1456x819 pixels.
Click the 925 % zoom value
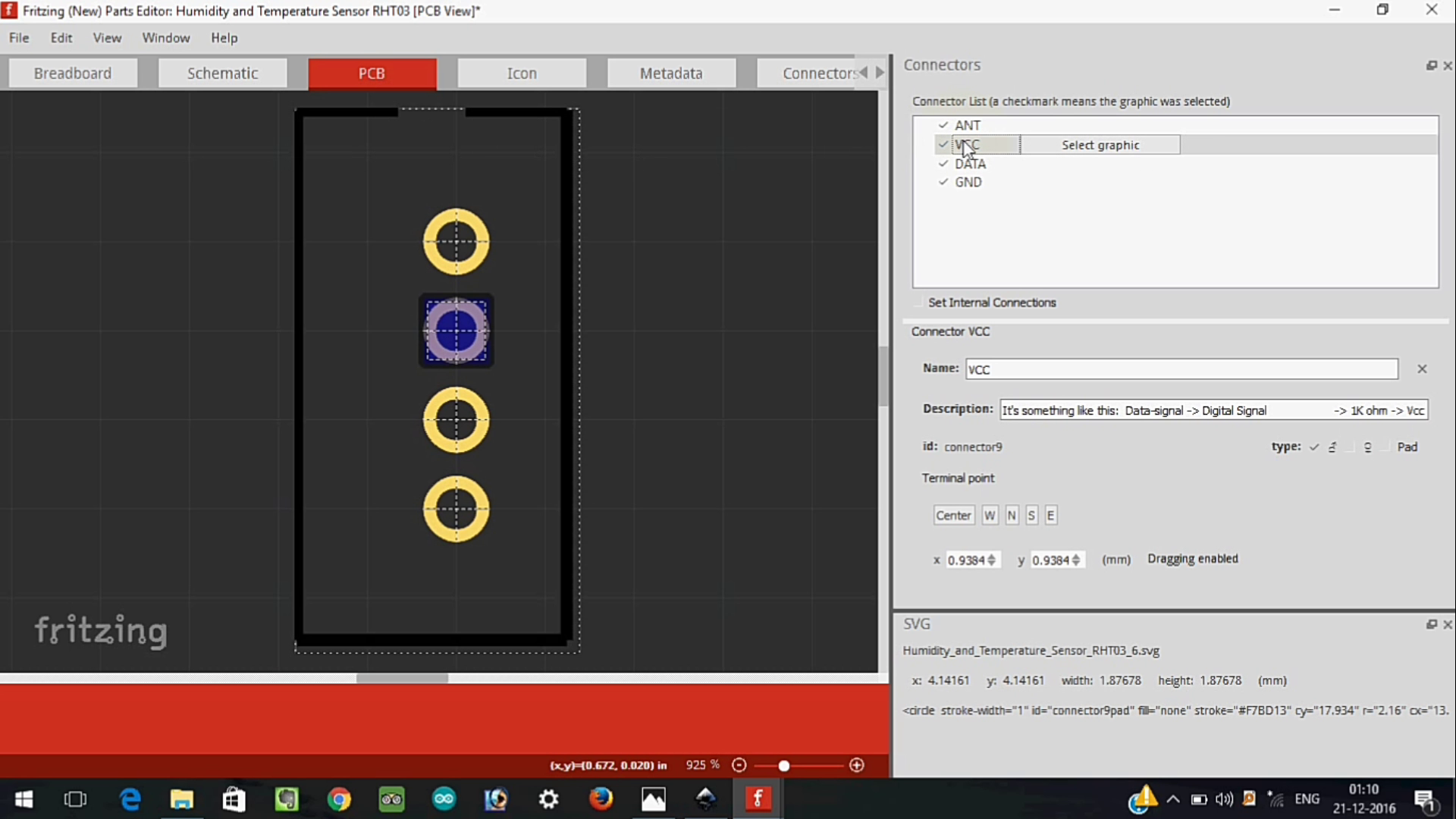click(702, 765)
